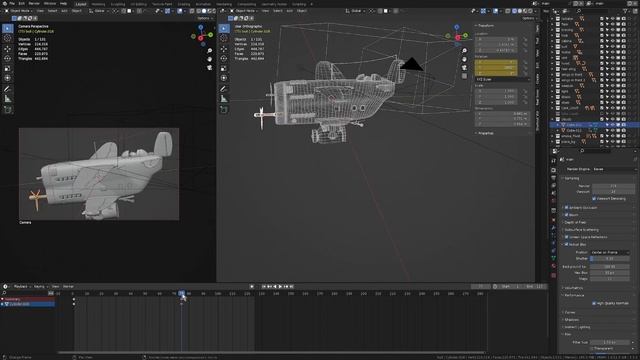640x360 pixels.
Task: Expand the Volumetrics panel
Action: tap(572, 288)
